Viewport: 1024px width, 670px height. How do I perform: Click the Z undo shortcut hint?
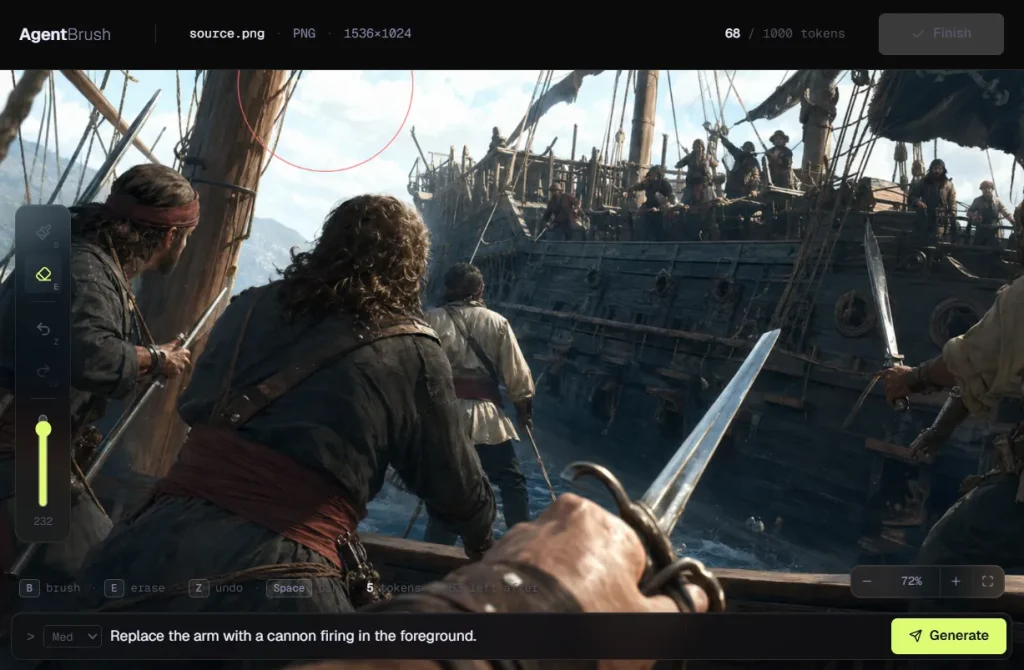(216, 588)
